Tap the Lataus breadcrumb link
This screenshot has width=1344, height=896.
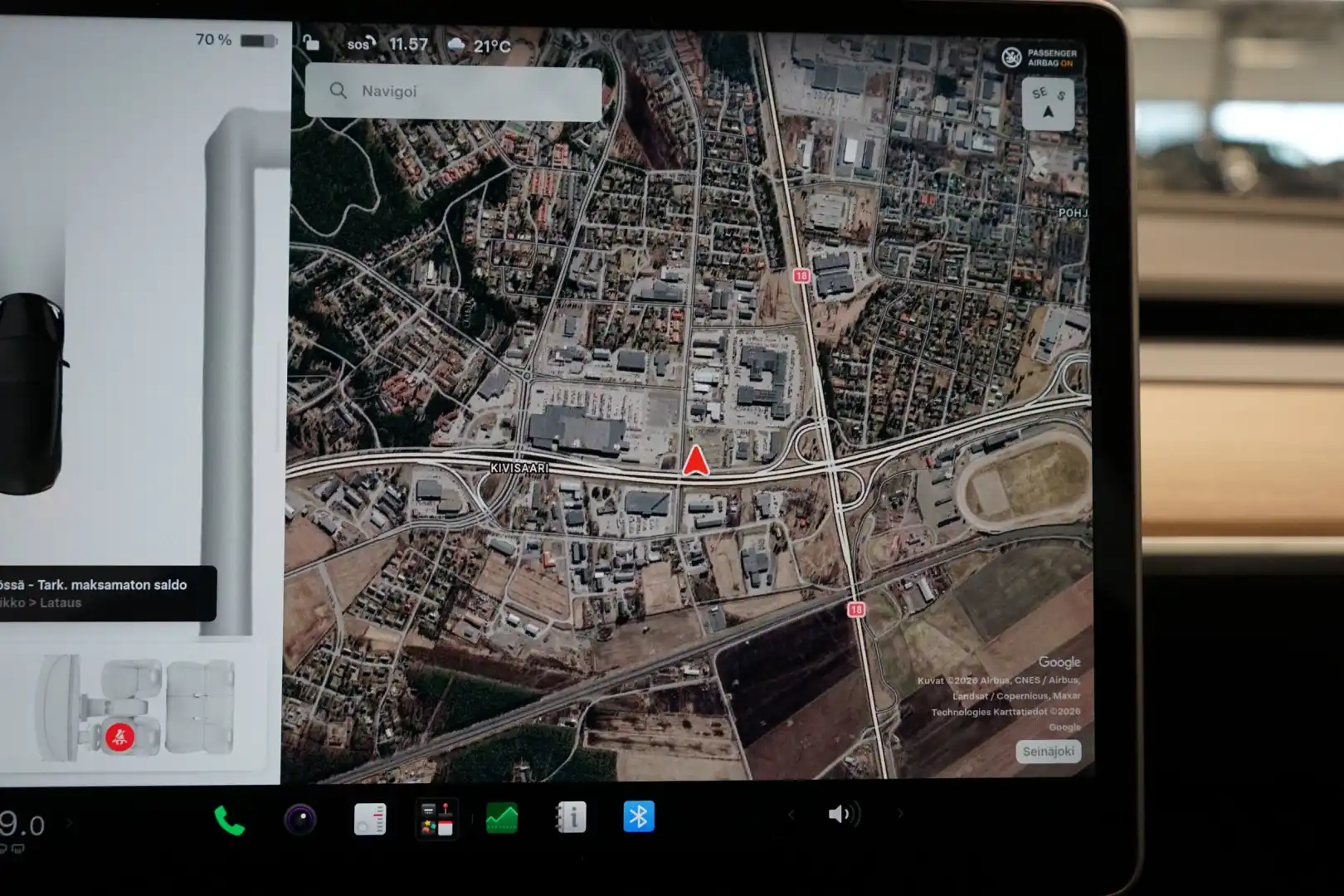point(61,603)
